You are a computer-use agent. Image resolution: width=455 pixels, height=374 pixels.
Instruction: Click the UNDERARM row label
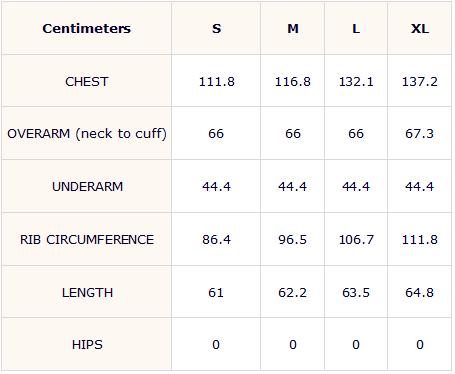pyautogui.click(x=87, y=186)
